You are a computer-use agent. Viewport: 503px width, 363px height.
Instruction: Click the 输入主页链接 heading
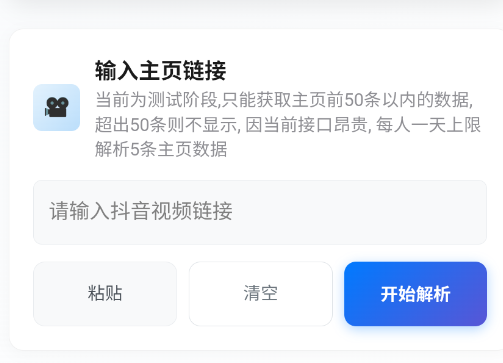click(x=161, y=70)
